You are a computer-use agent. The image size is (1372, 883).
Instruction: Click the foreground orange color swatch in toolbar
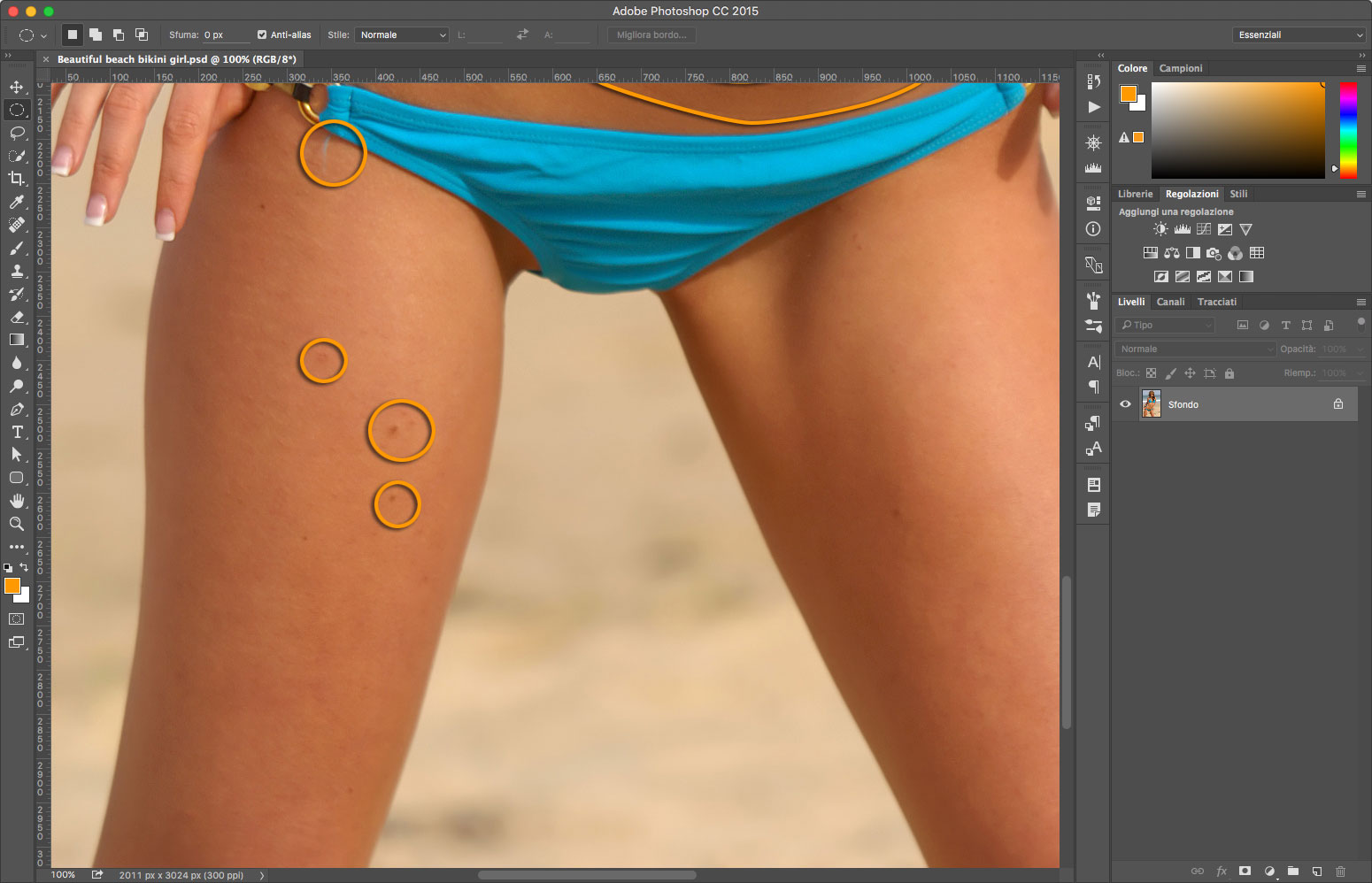11,584
